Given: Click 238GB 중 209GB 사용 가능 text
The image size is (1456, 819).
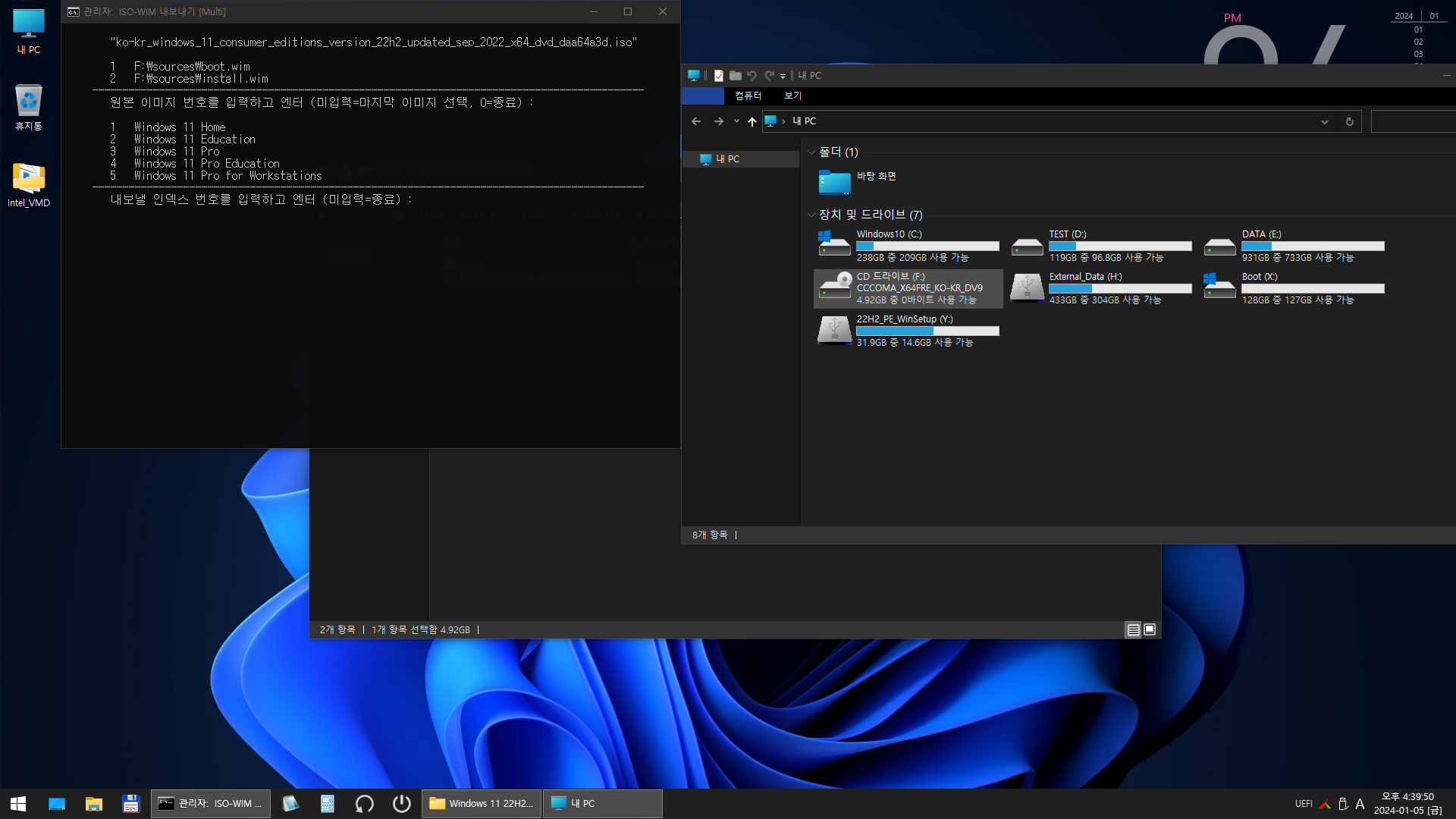Looking at the screenshot, I should point(912,258).
